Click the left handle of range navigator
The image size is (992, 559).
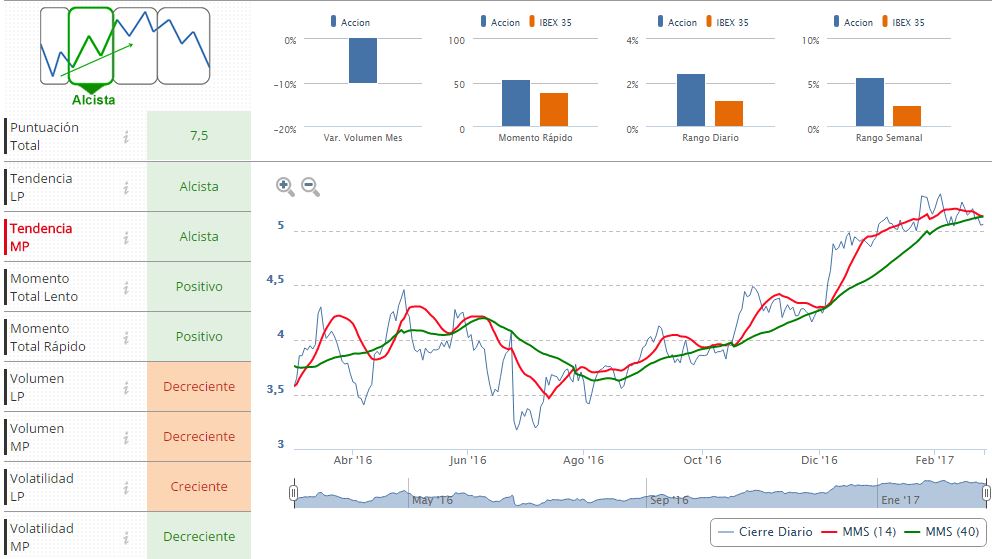tap(294, 493)
